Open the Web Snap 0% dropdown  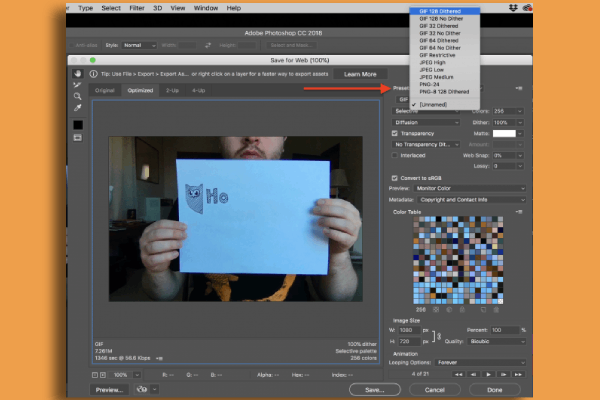tap(508, 155)
